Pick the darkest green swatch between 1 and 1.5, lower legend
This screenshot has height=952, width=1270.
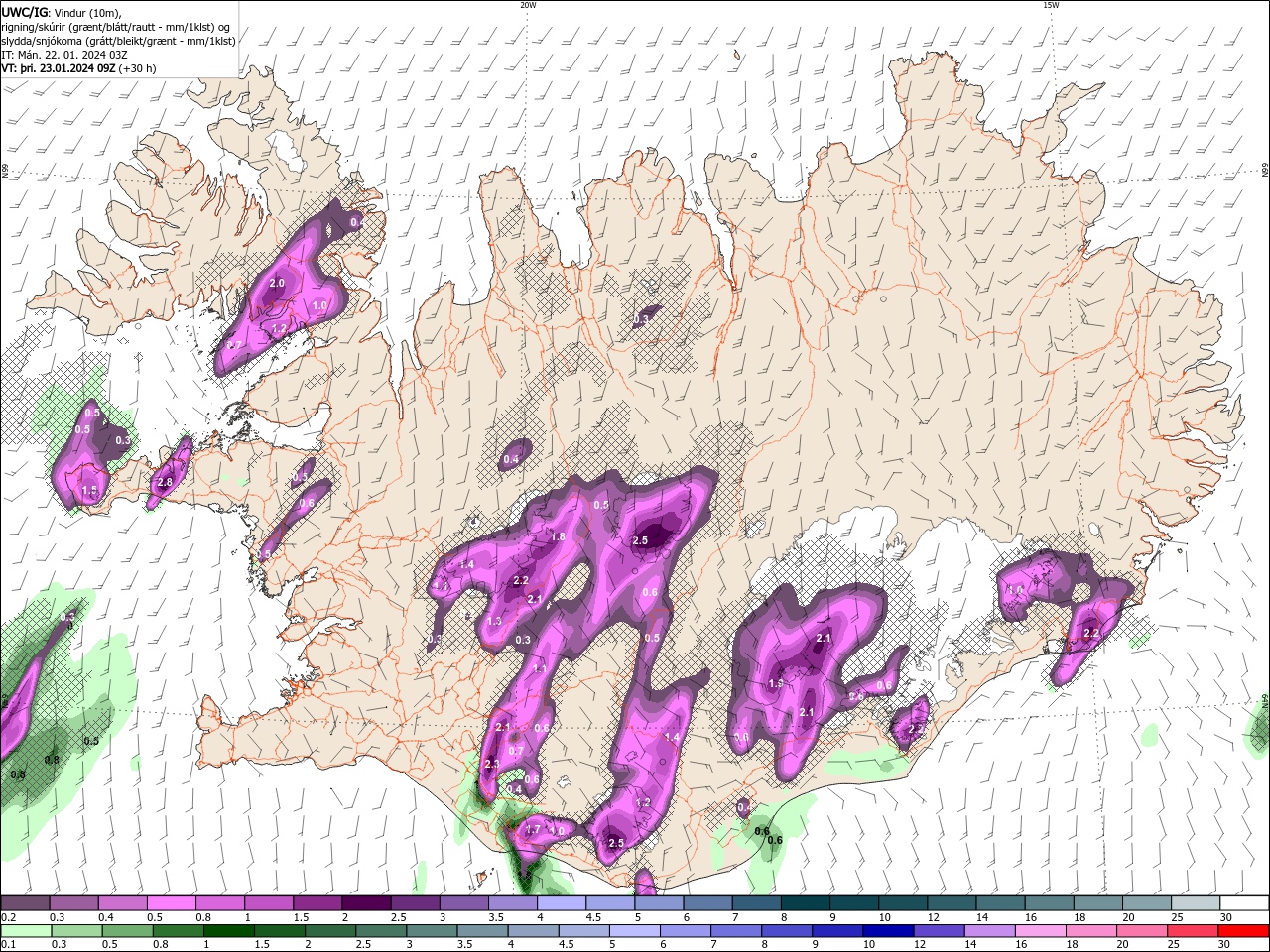[x=229, y=931]
